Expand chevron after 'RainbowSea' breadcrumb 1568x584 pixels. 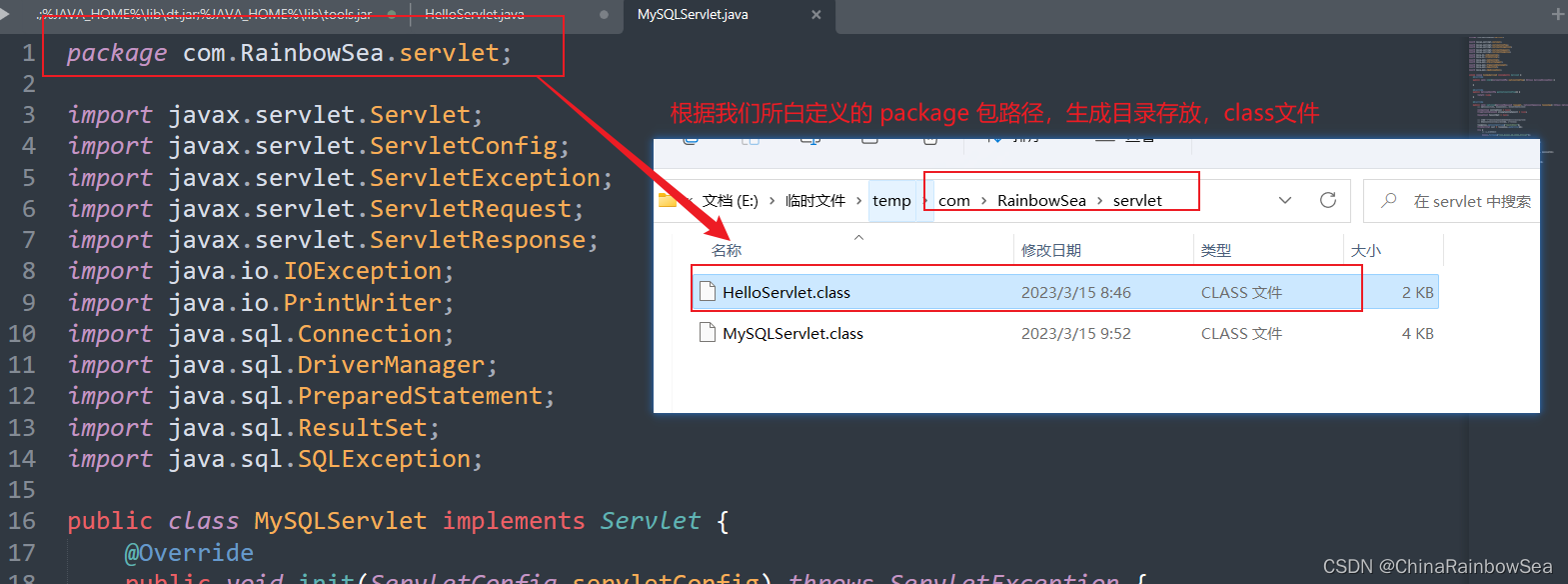1100,201
